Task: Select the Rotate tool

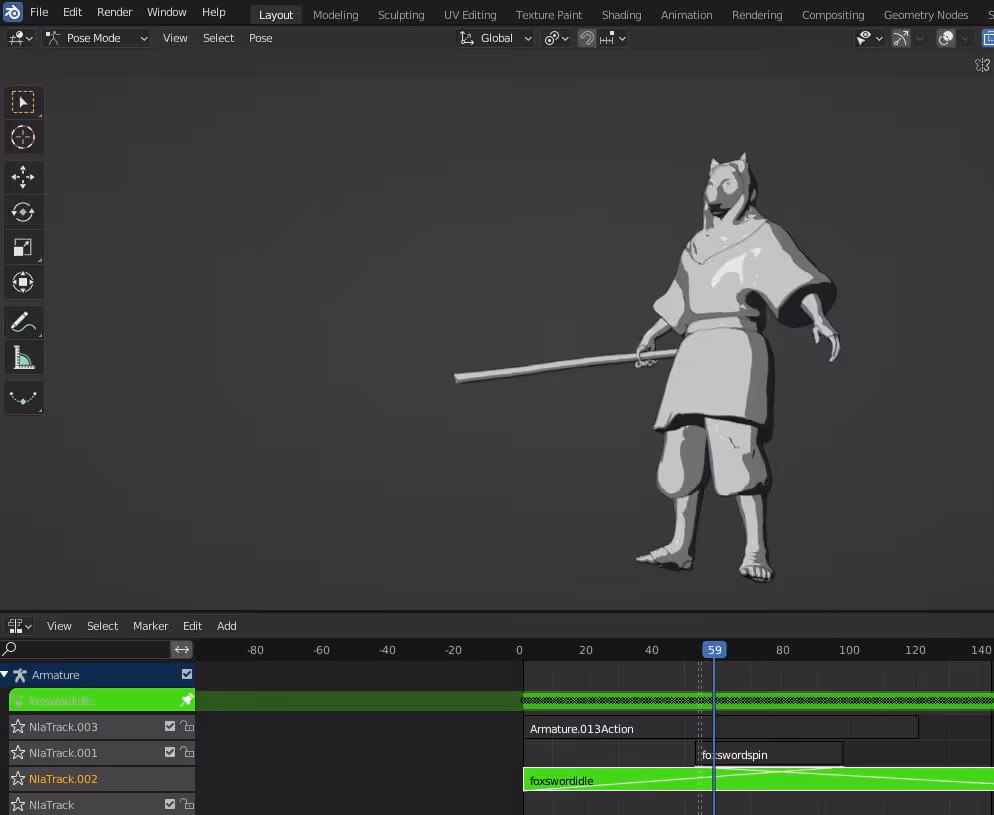Action: pos(23,212)
